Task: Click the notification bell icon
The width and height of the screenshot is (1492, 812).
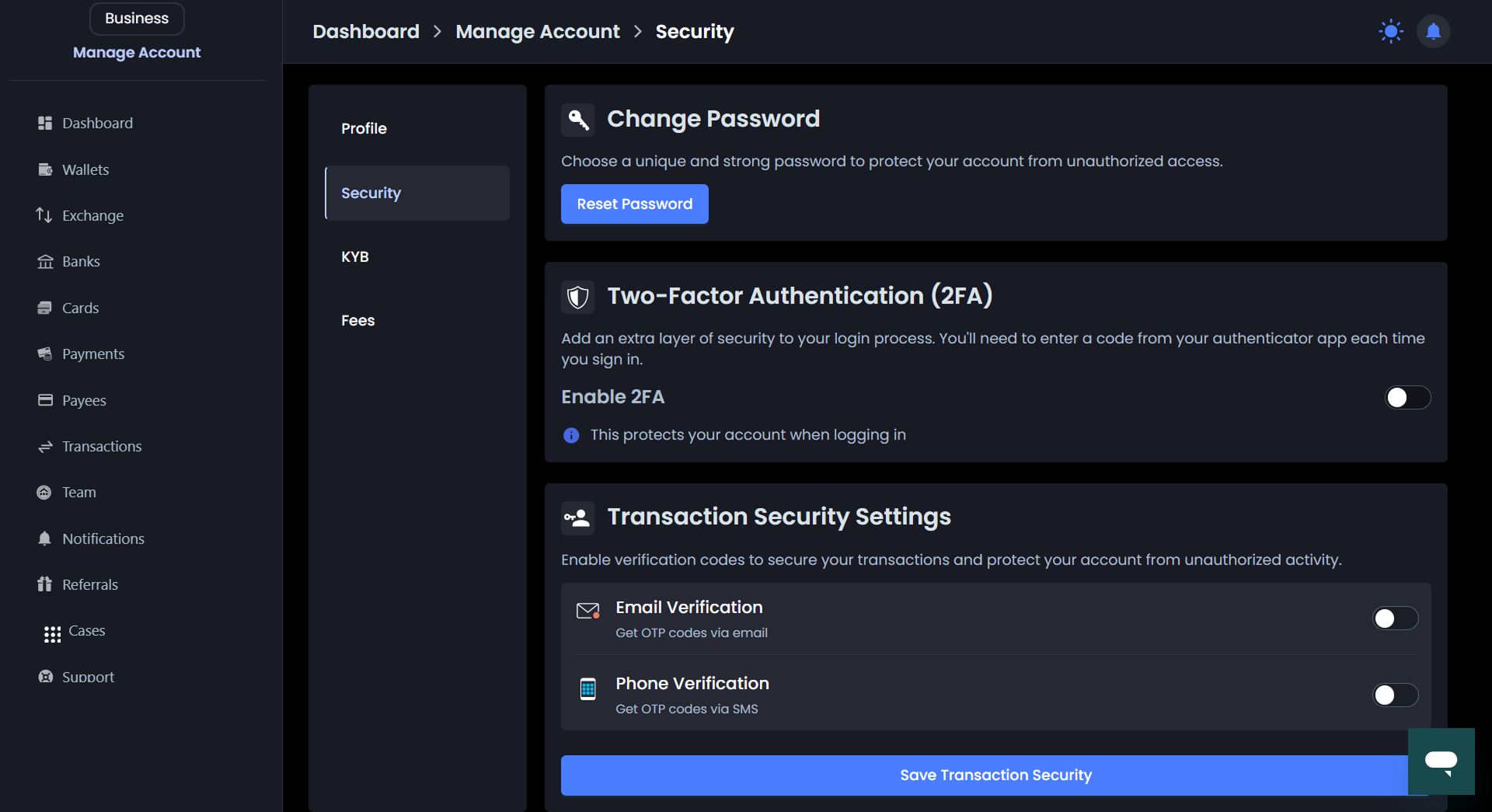Action: pyautogui.click(x=1433, y=31)
